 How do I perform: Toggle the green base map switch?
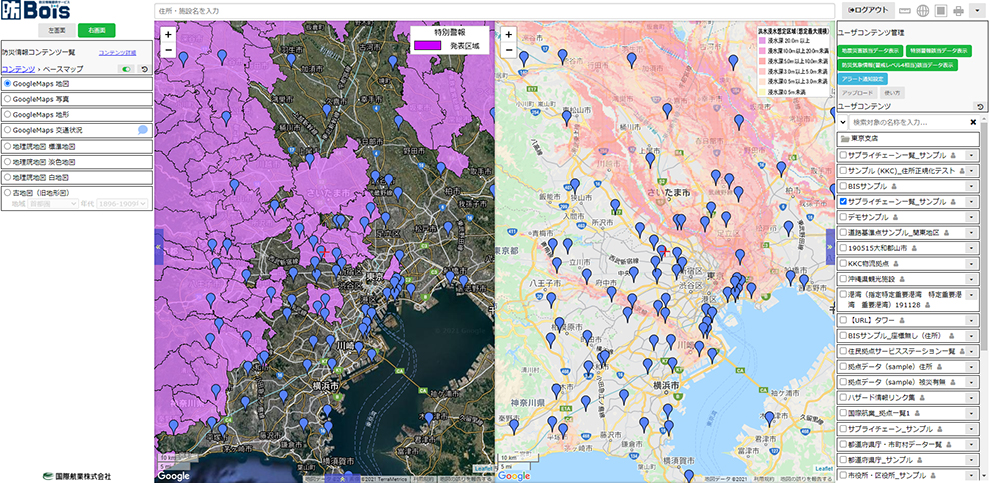pos(126,69)
